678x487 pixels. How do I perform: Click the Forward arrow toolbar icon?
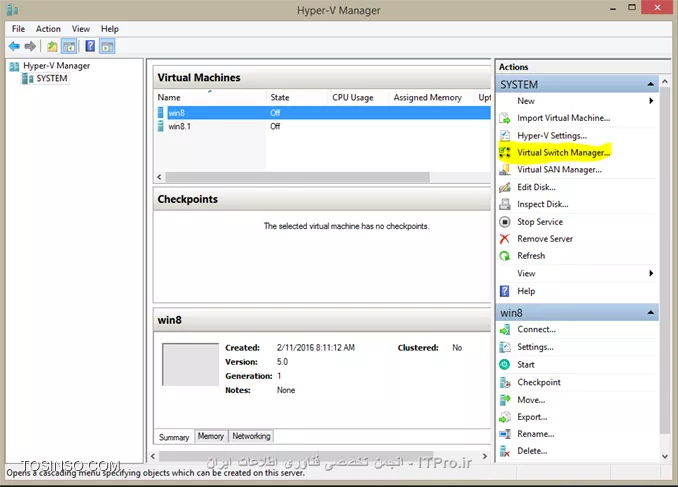(30, 46)
